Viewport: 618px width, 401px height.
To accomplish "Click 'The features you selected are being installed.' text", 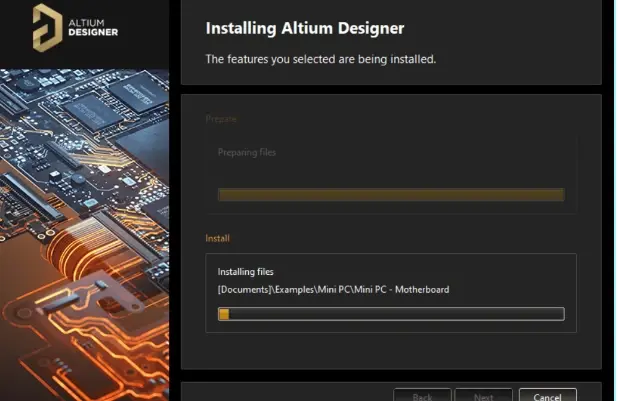I will 321,59.
